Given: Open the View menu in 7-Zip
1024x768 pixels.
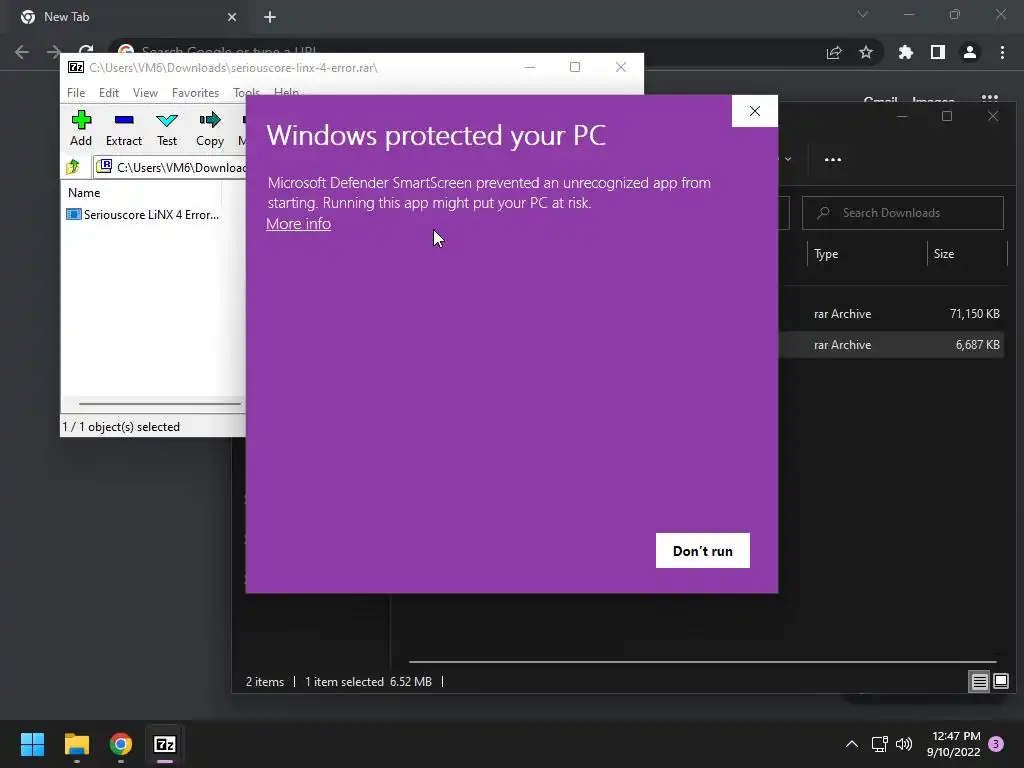Looking at the screenshot, I should (x=145, y=93).
